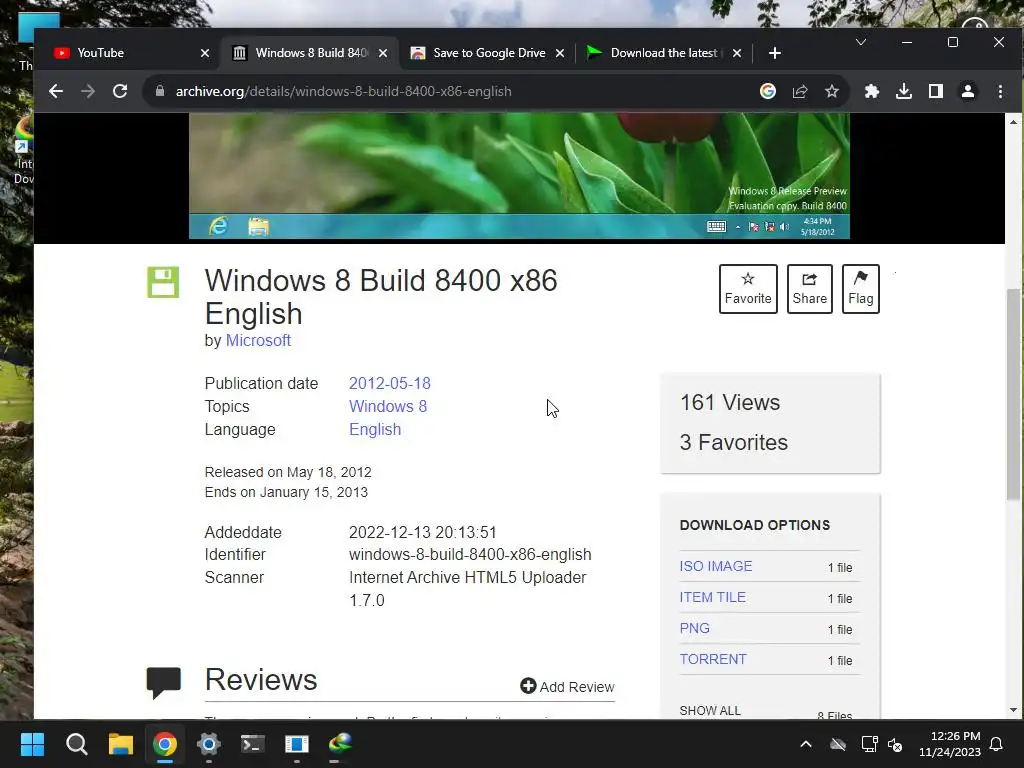Click the share page icon in the address bar
This screenshot has width=1024, height=768.
800,91
